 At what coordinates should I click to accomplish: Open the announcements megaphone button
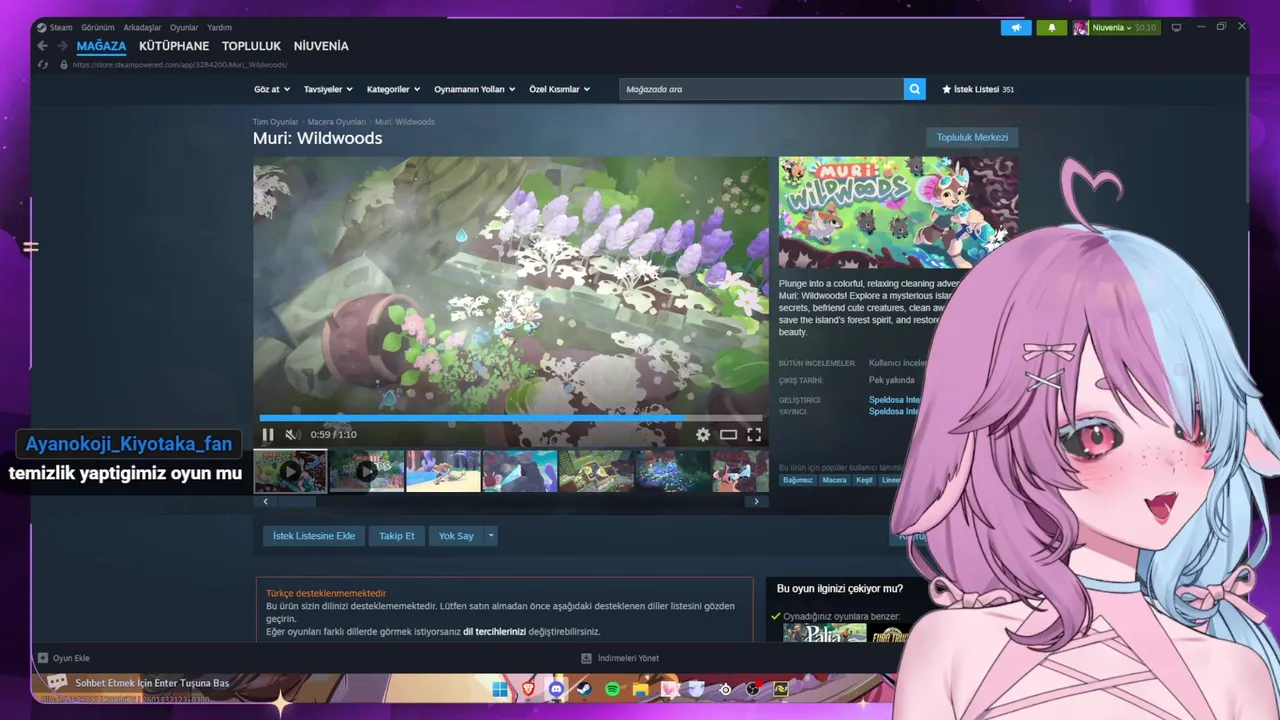[x=1016, y=28]
